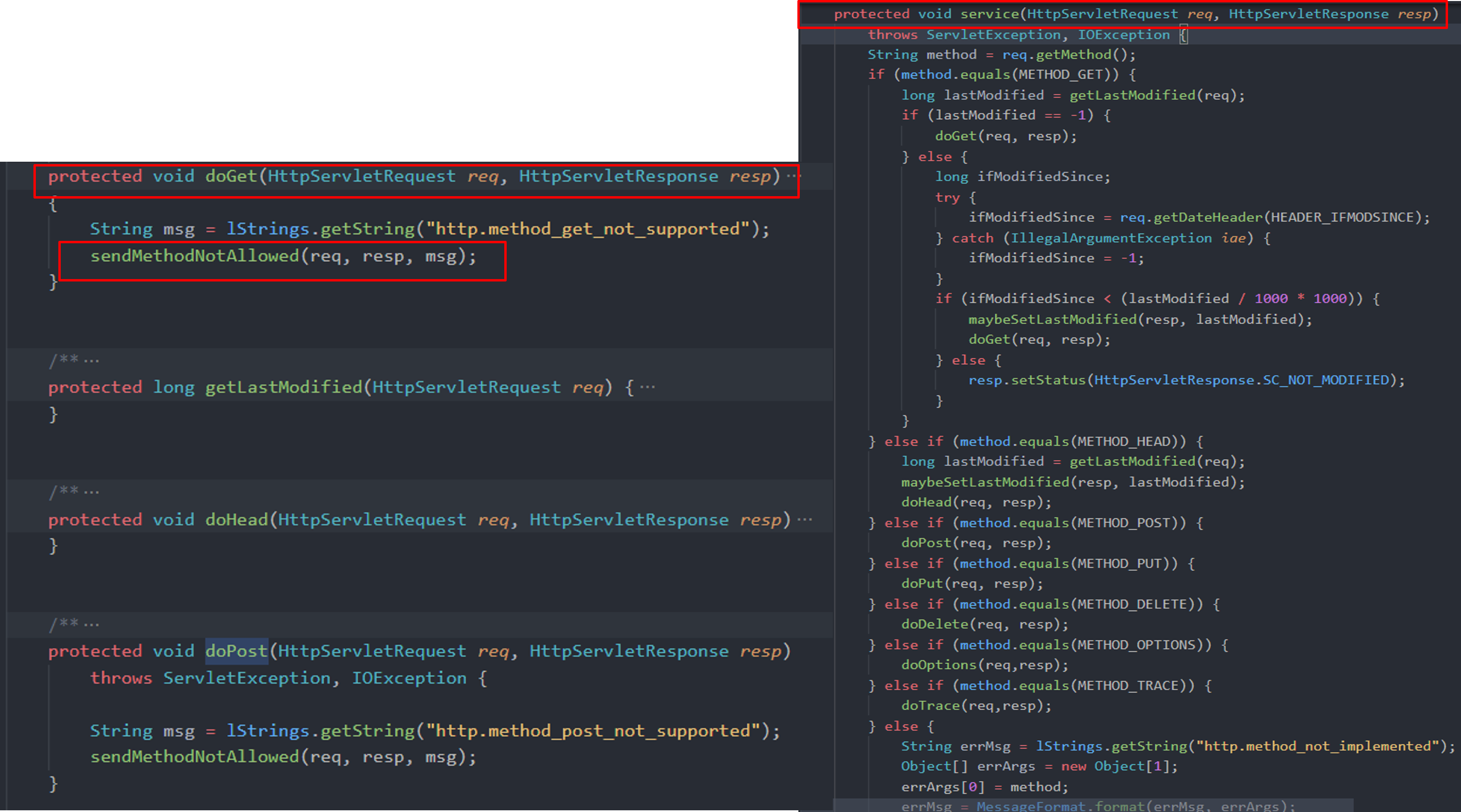Image resolution: width=1461 pixels, height=812 pixels.
Task: Click the HEADER_IFMODSINCE constant
Action: point(1342,217)
